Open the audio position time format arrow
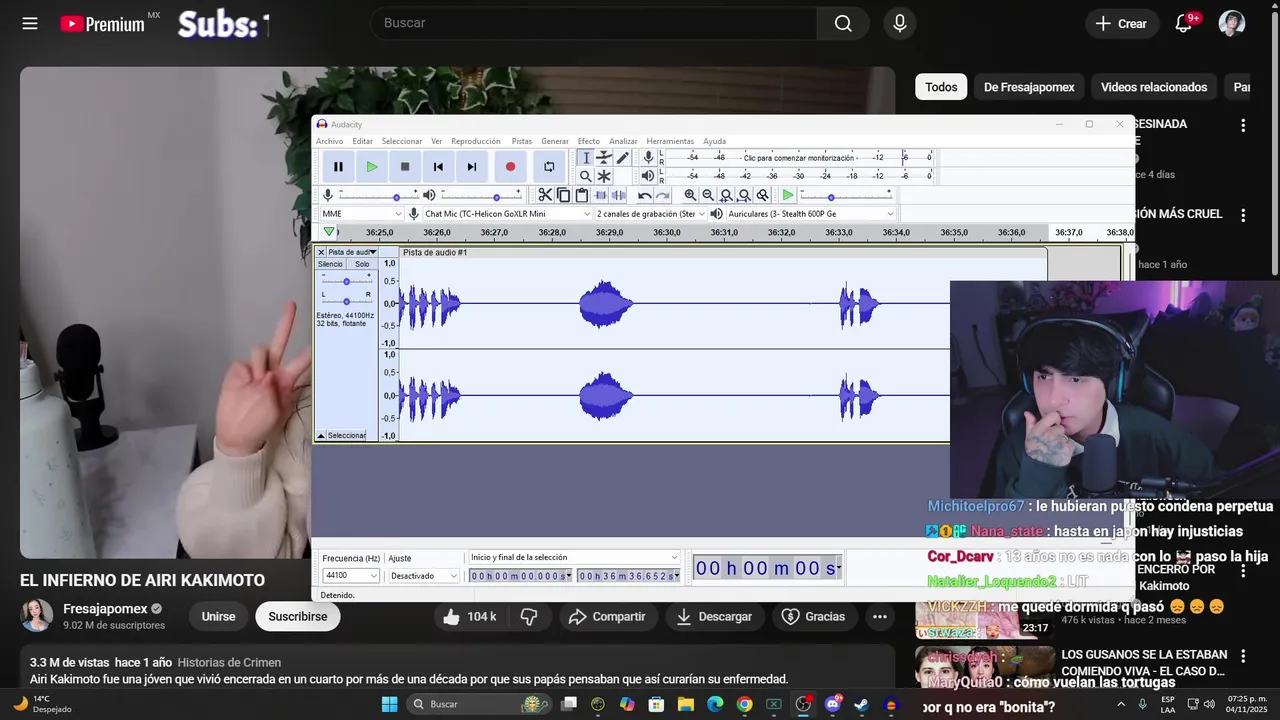 click(839, 568)
